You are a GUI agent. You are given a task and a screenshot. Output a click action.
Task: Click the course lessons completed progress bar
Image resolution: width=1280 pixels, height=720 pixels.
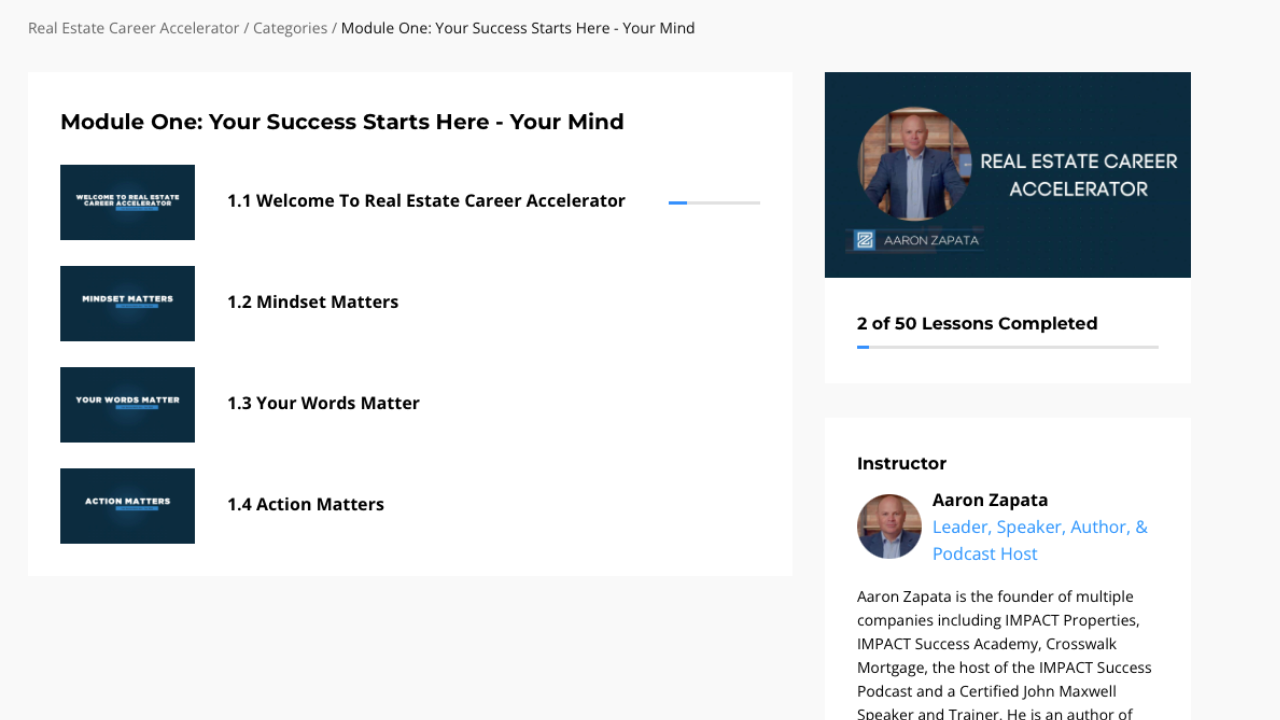1007,347
